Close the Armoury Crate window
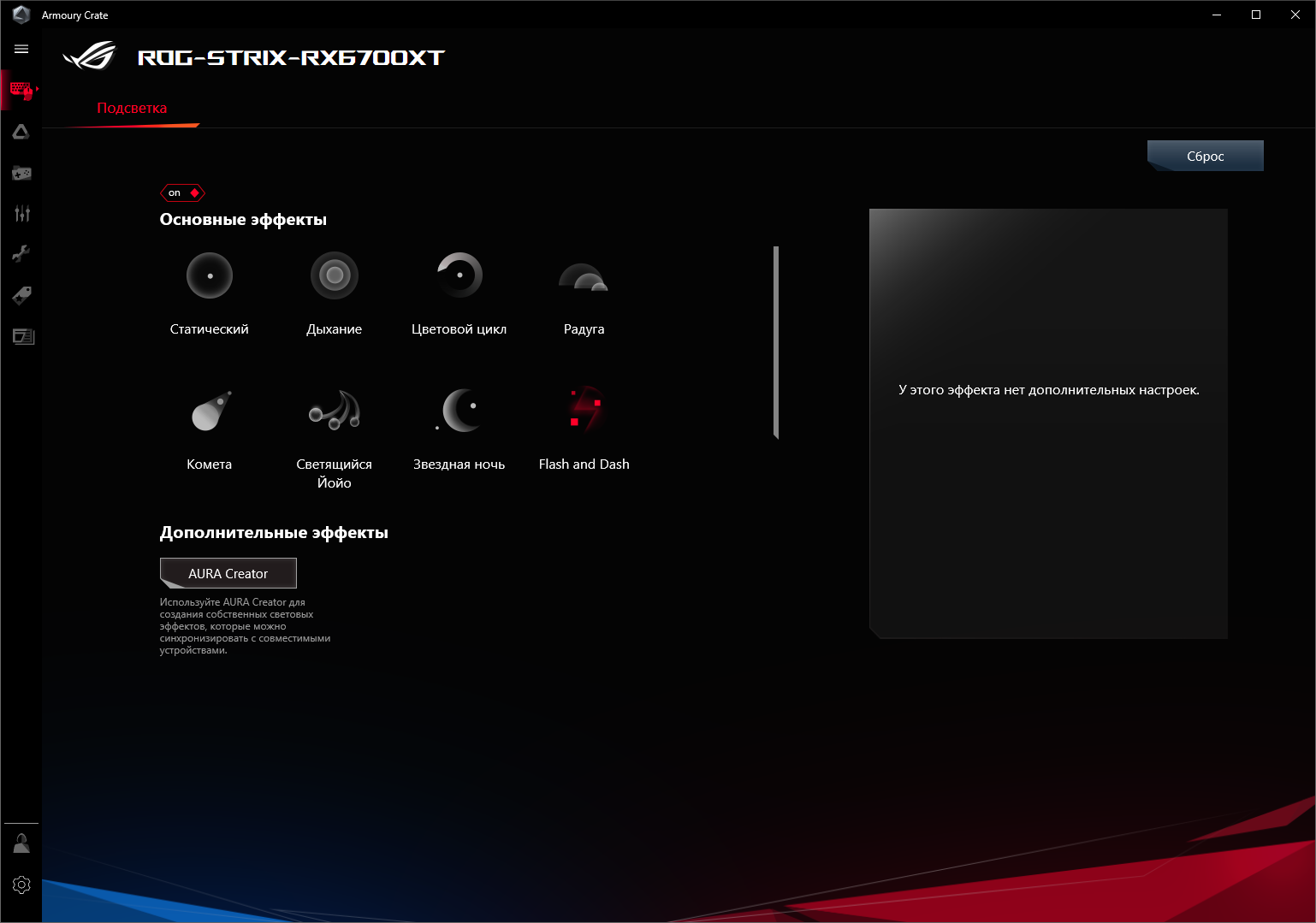This screenshot has height=923, width=1316. pos(1295,15)
